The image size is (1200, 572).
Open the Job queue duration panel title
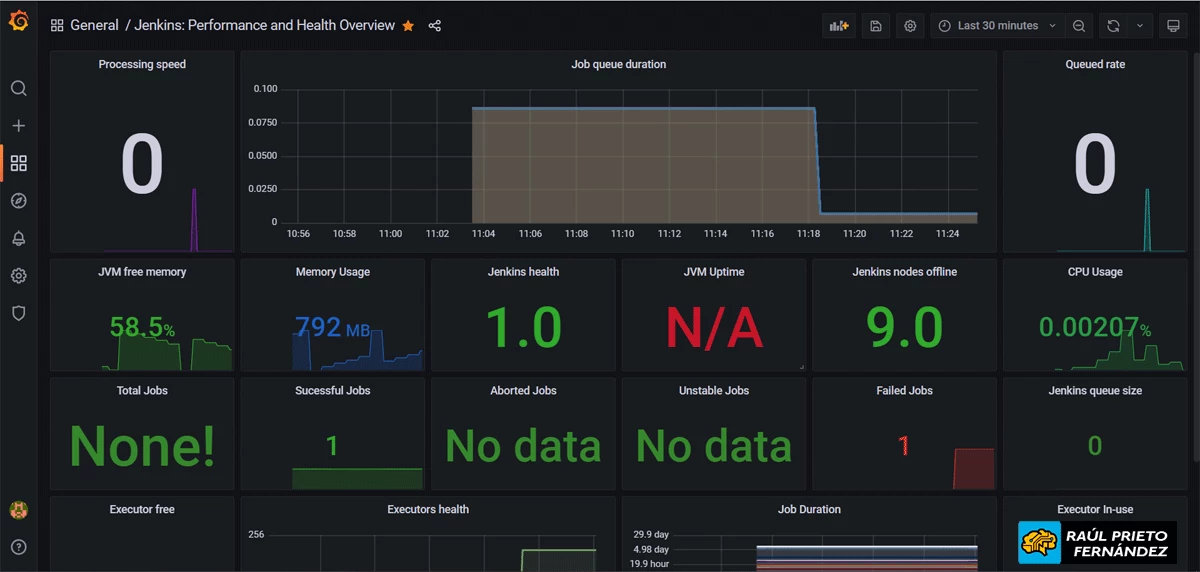[618, 64]
